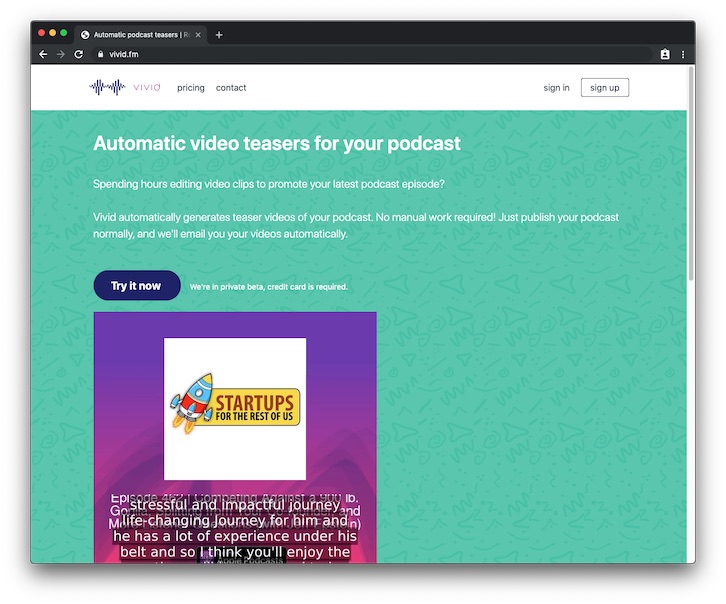Open a new tab with plus icon
The height and width of the screenshot is (604, 726).
click(x=219, y=35)
